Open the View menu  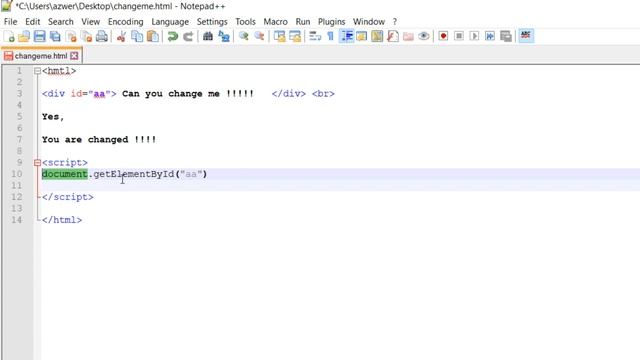(91, 22)
